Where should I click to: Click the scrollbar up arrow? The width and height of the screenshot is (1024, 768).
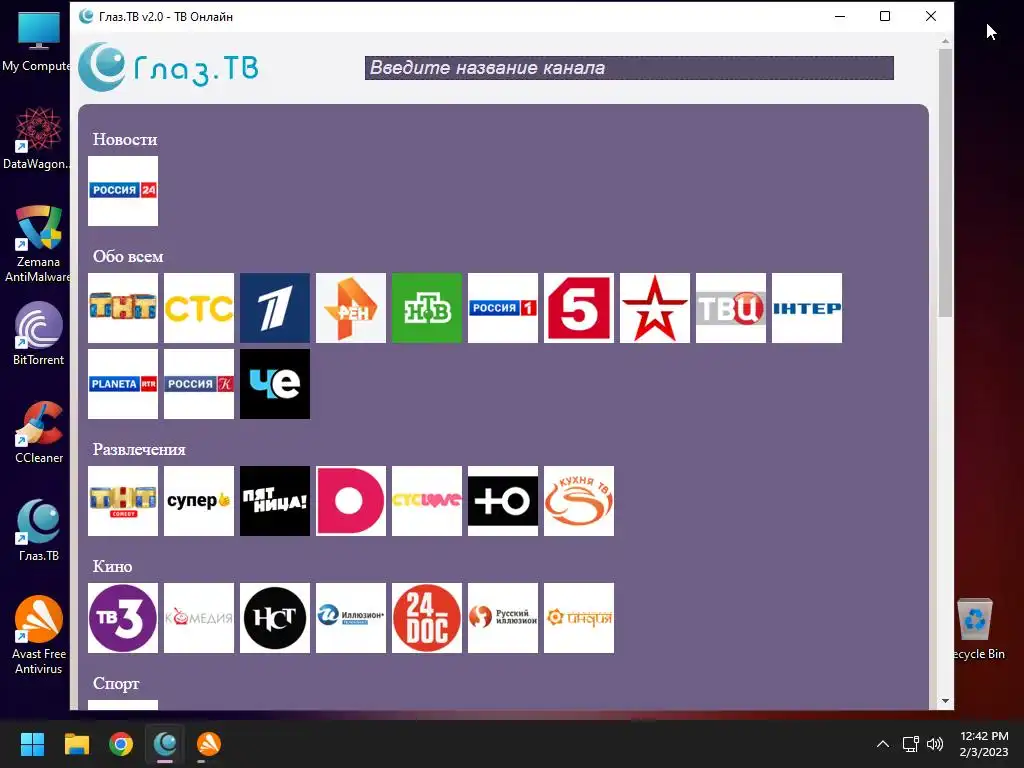945,42
